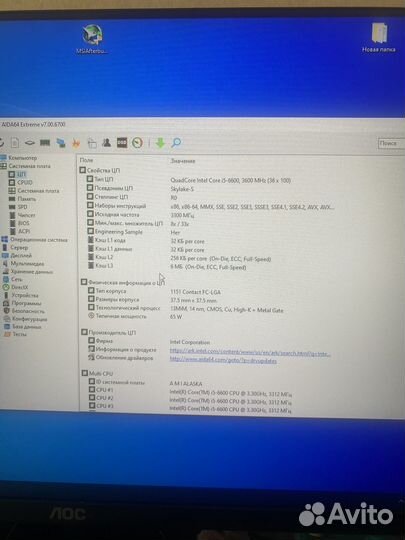Select the Свойства ЦП group header
The image size is (405, 540).
[x=100, y=170]
